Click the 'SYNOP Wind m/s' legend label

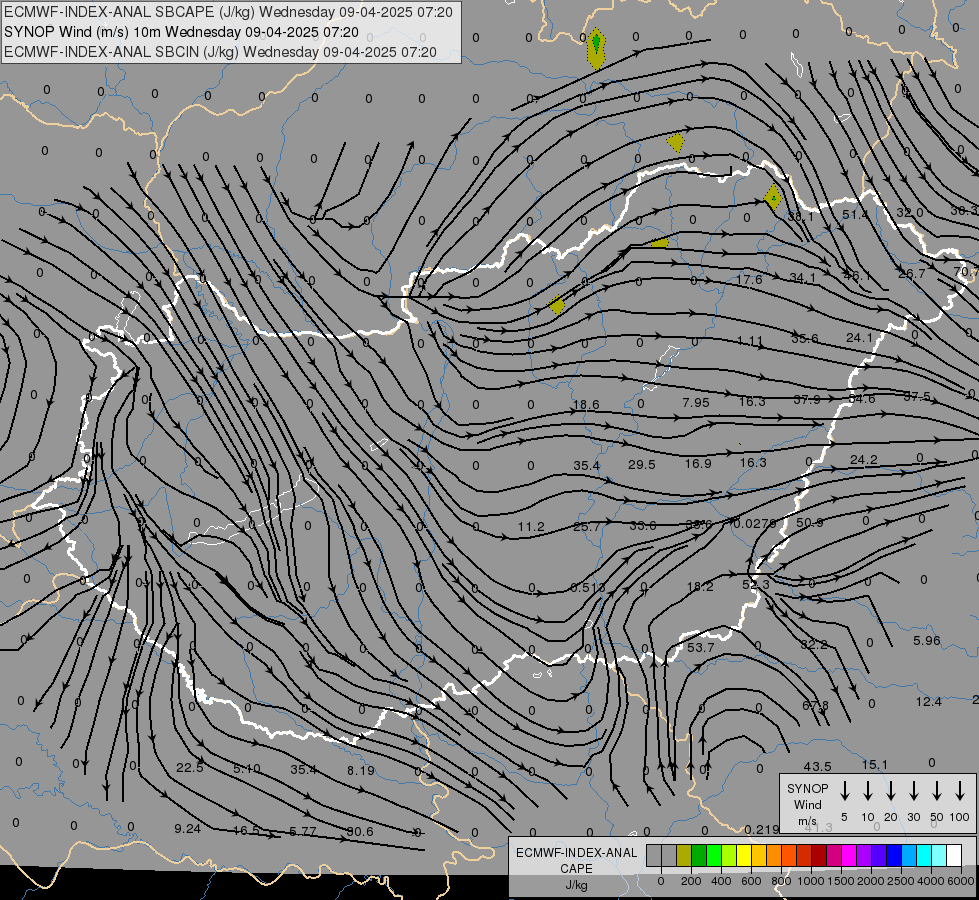[807, 804]
